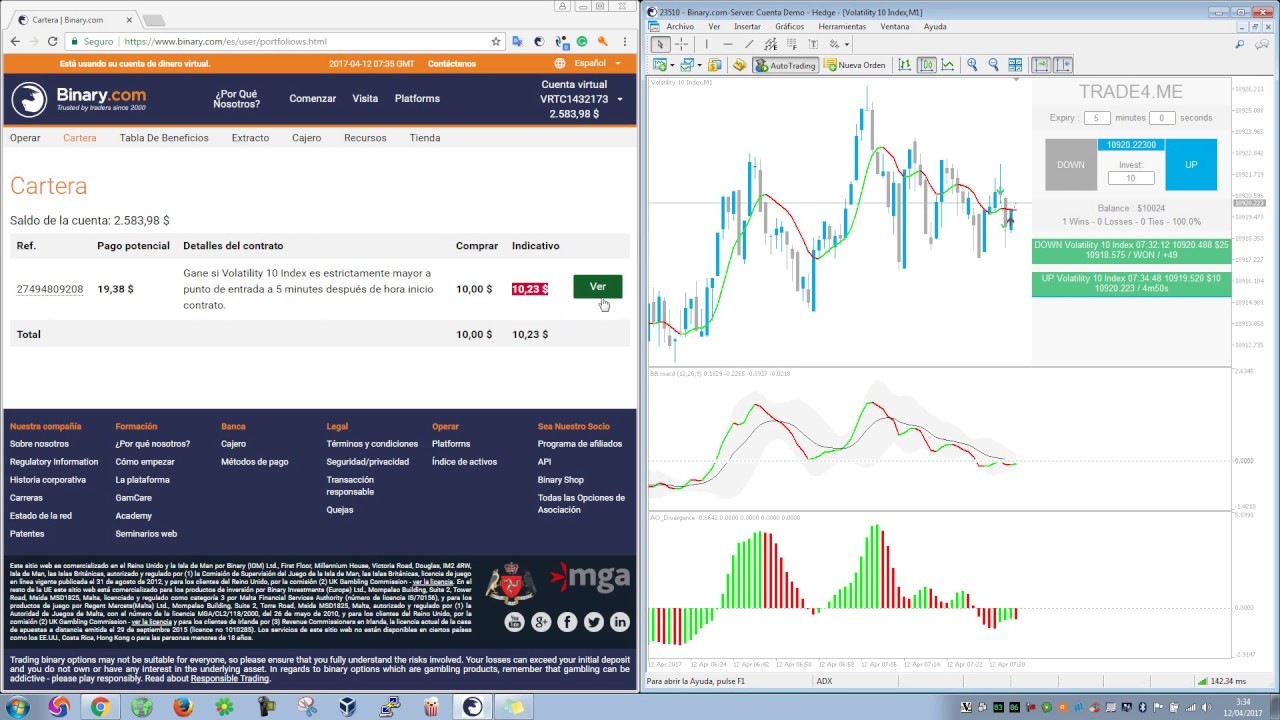Image resolution: width=1280 pixels, height=720 pixels.
Task: Zoom out on the chart
Action: pos(993,65)
